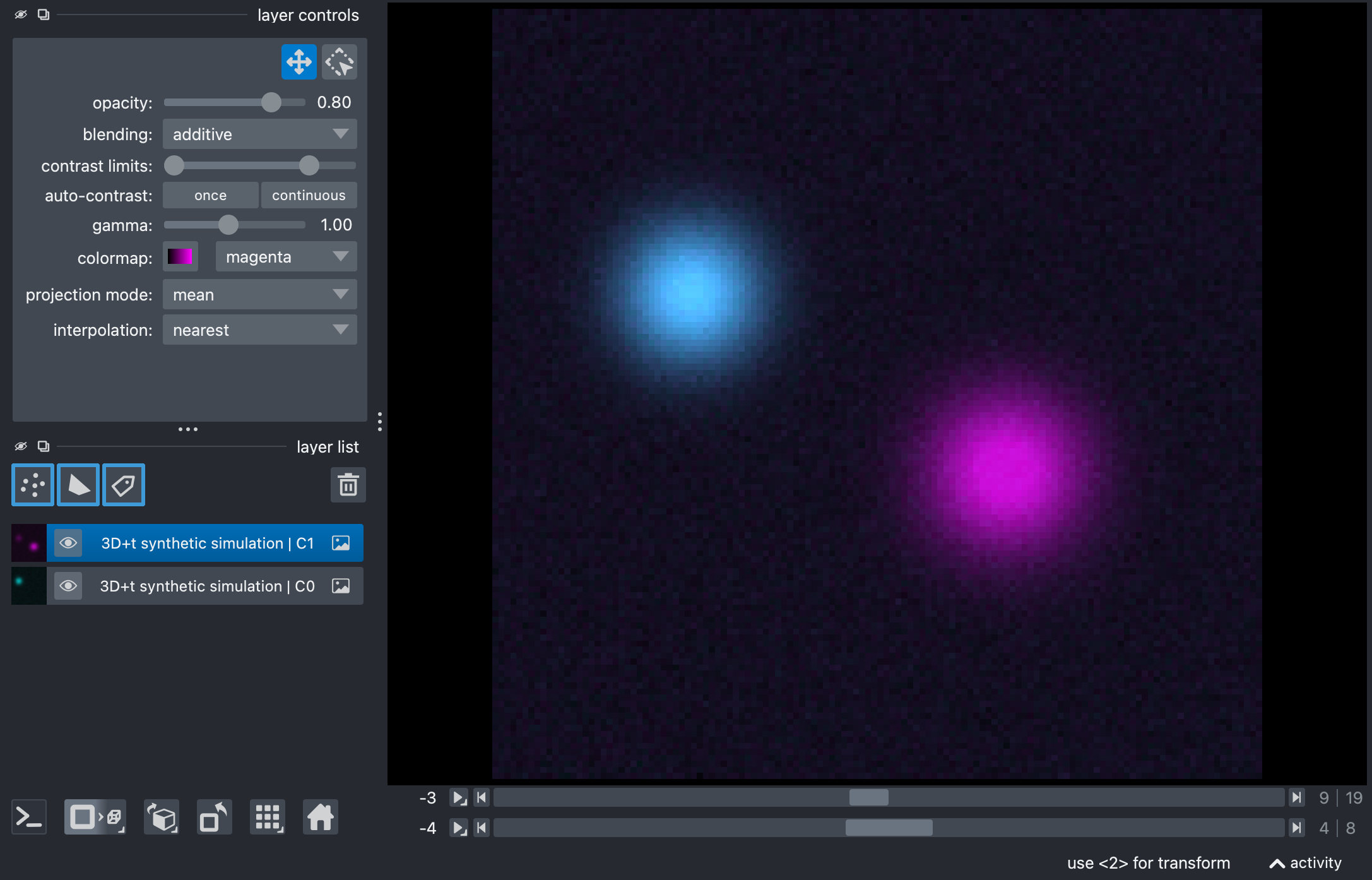Expand the activity panel
The width and height of the screenshot is (1372, 880).
pos(1305,863)
